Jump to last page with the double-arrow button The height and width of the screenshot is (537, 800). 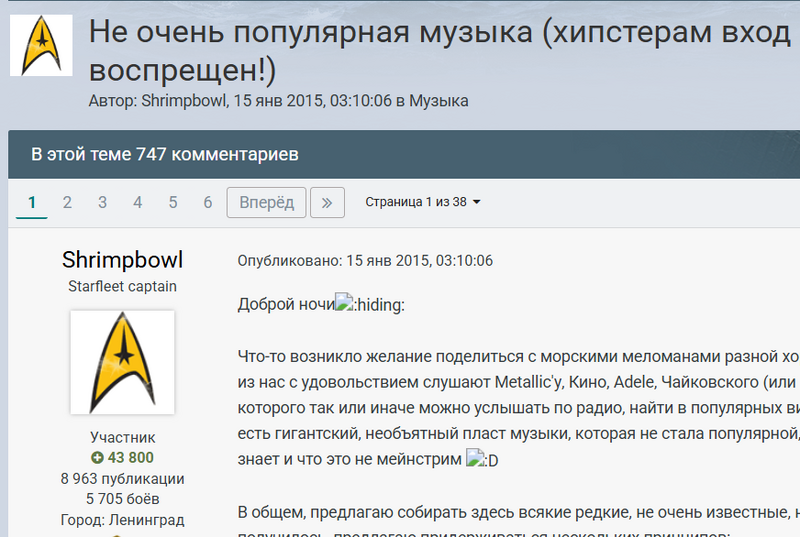(x=327, y=202)
